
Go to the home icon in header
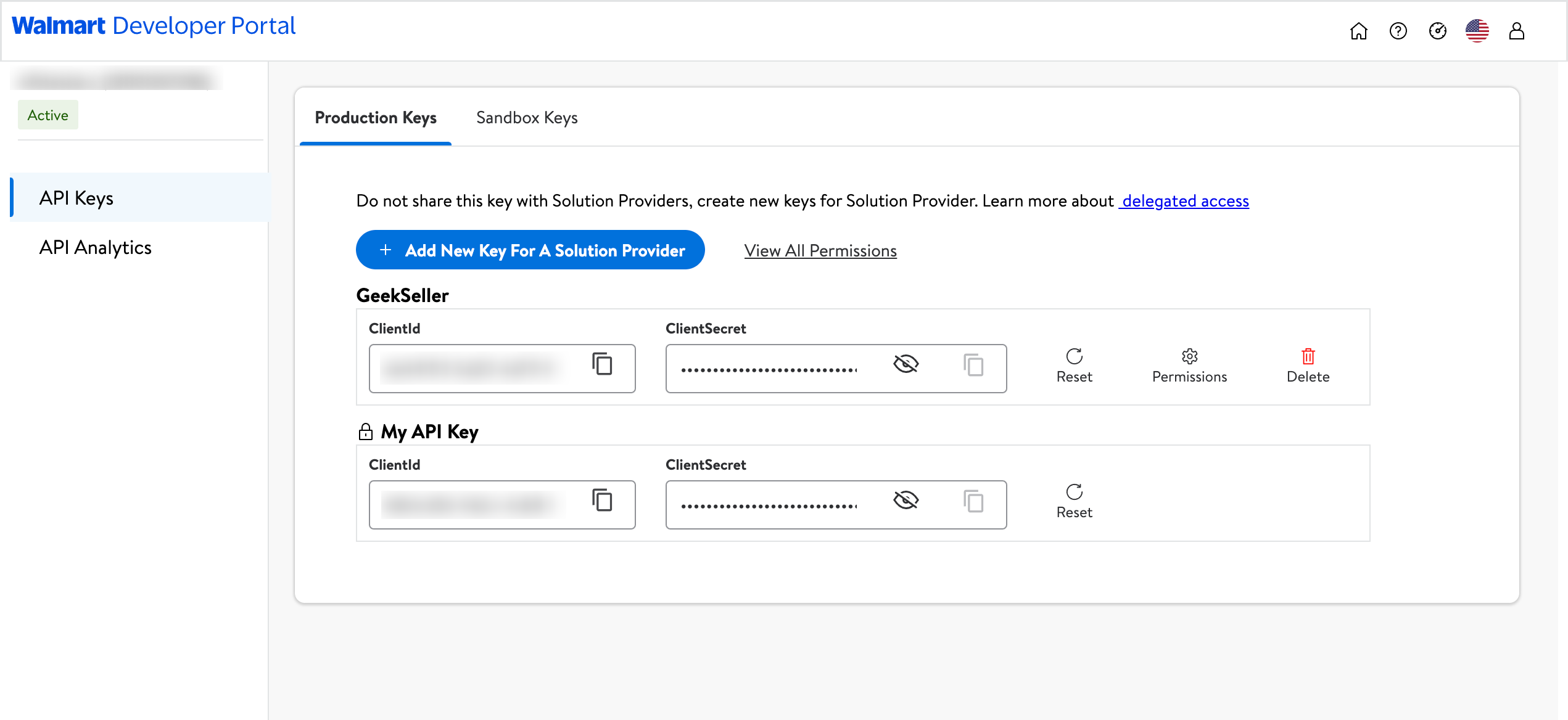click(1358, 31)
